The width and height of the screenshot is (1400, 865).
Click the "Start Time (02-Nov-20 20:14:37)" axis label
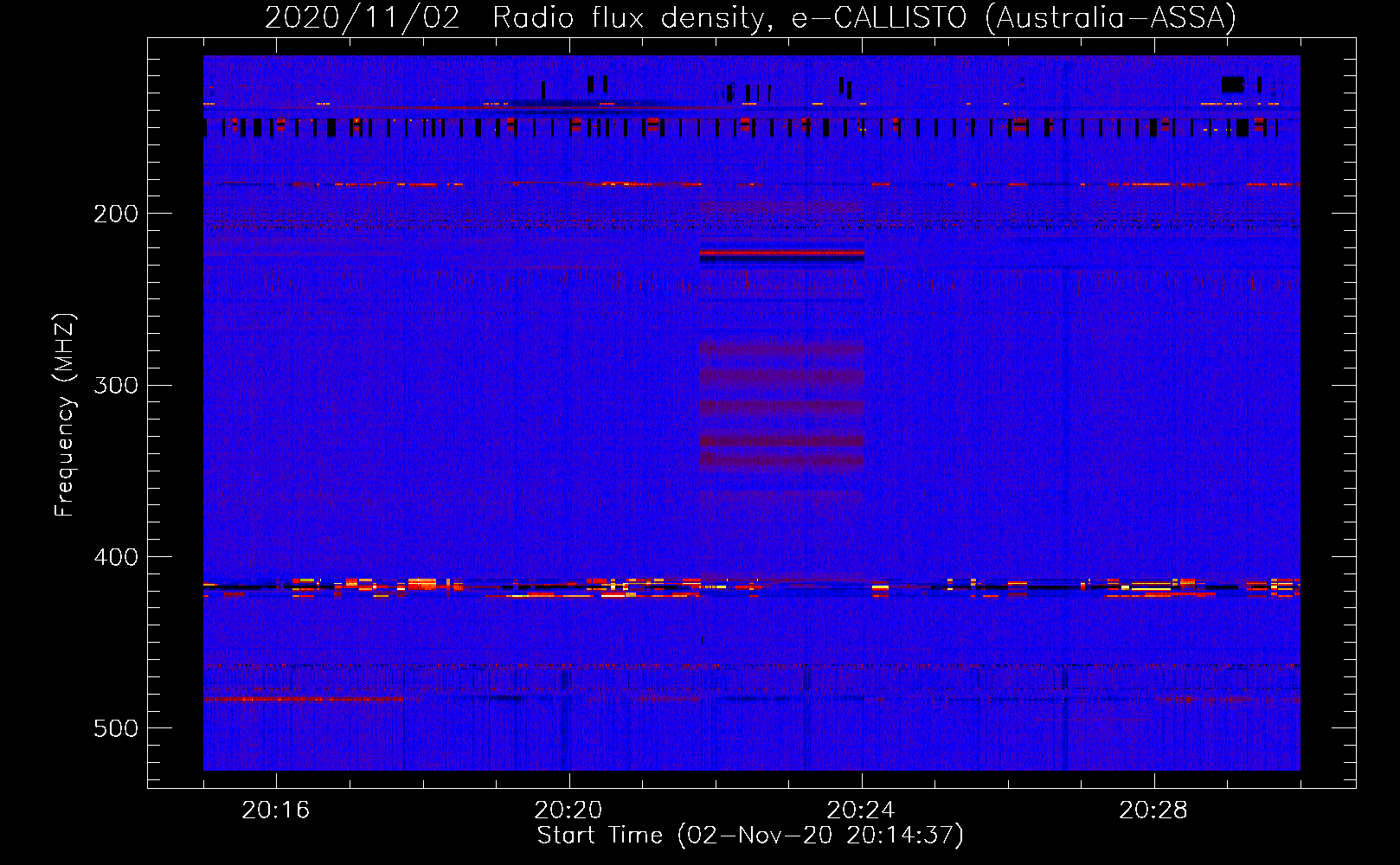pyautogui.click(x=750, y=836)
